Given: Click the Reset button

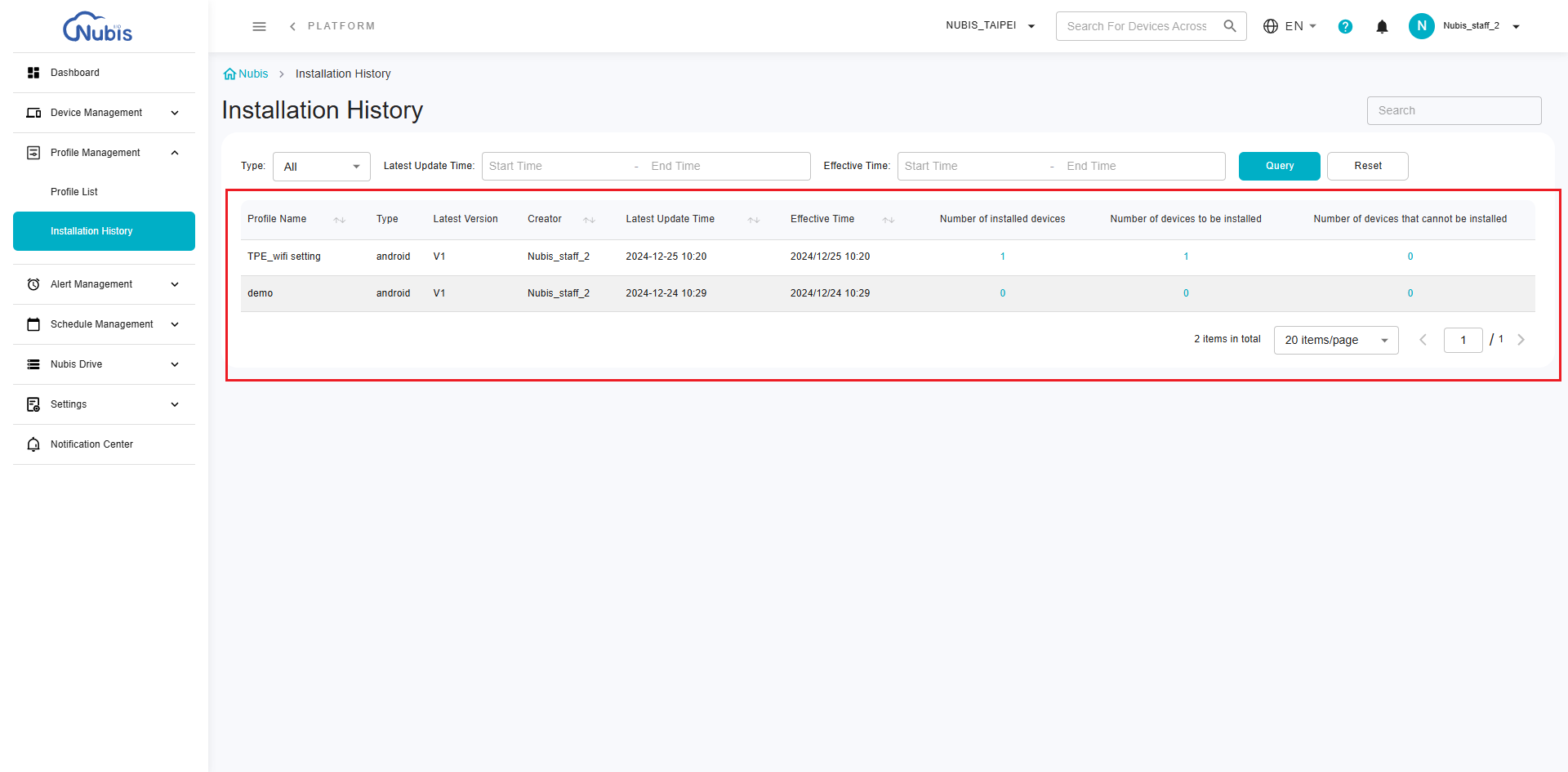Looking at the screenshot, I should (1368, 166).
